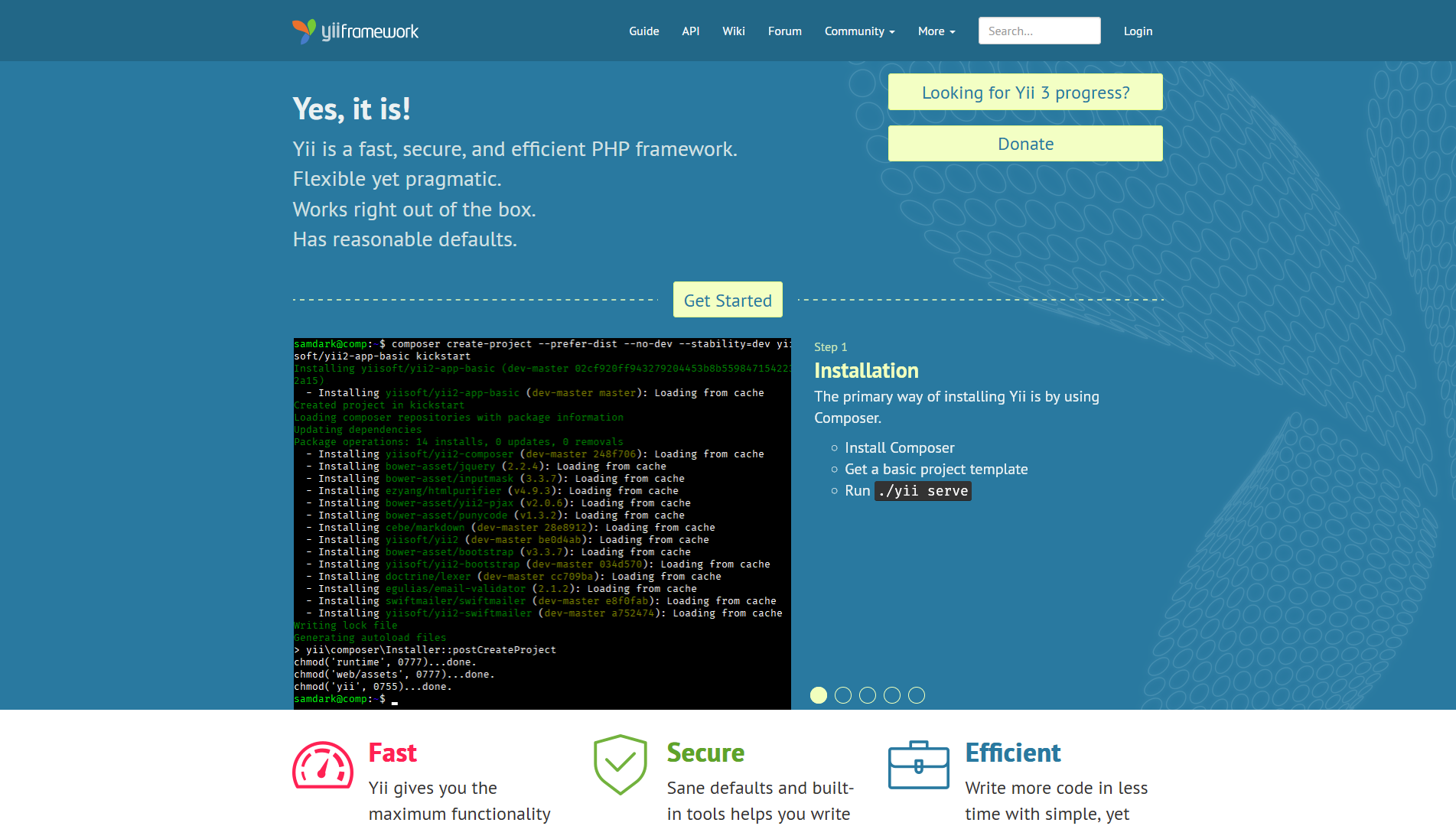Open Get a basic project template link

[936, 469]
